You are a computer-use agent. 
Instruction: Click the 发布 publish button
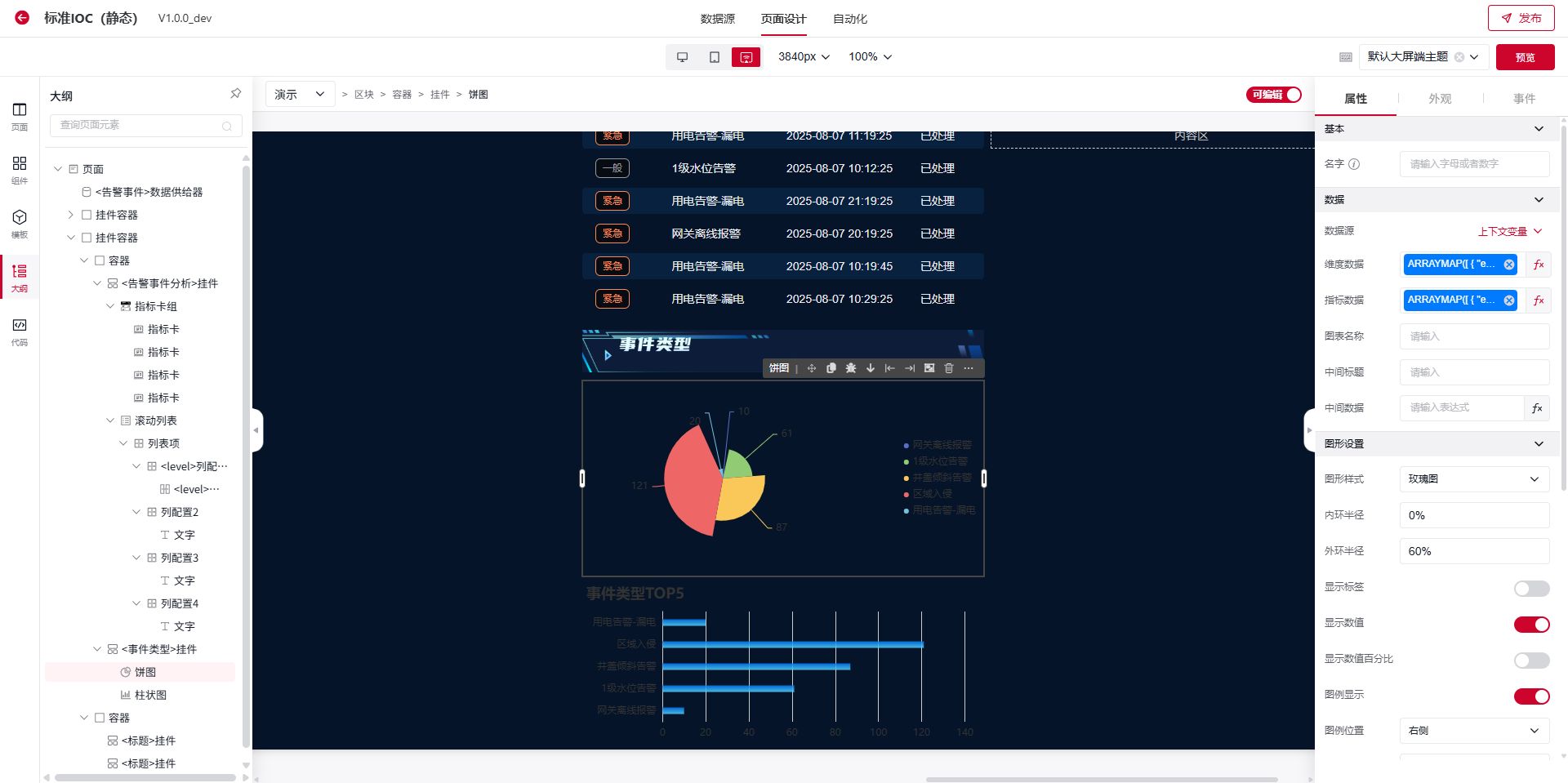pyautogui.click(x=1521, y=18)
